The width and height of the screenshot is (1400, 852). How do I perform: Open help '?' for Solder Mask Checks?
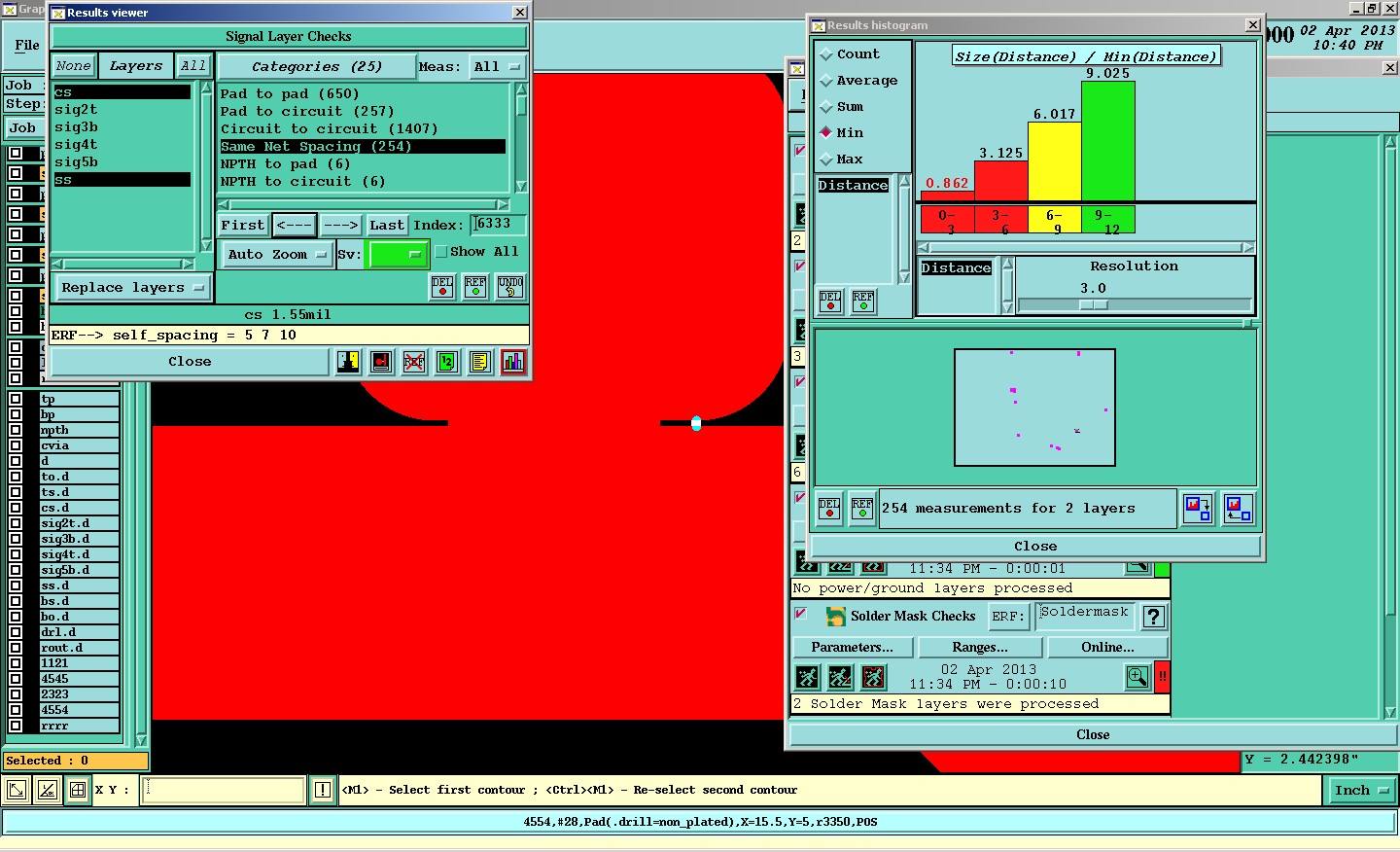(x=1153, y=617)
